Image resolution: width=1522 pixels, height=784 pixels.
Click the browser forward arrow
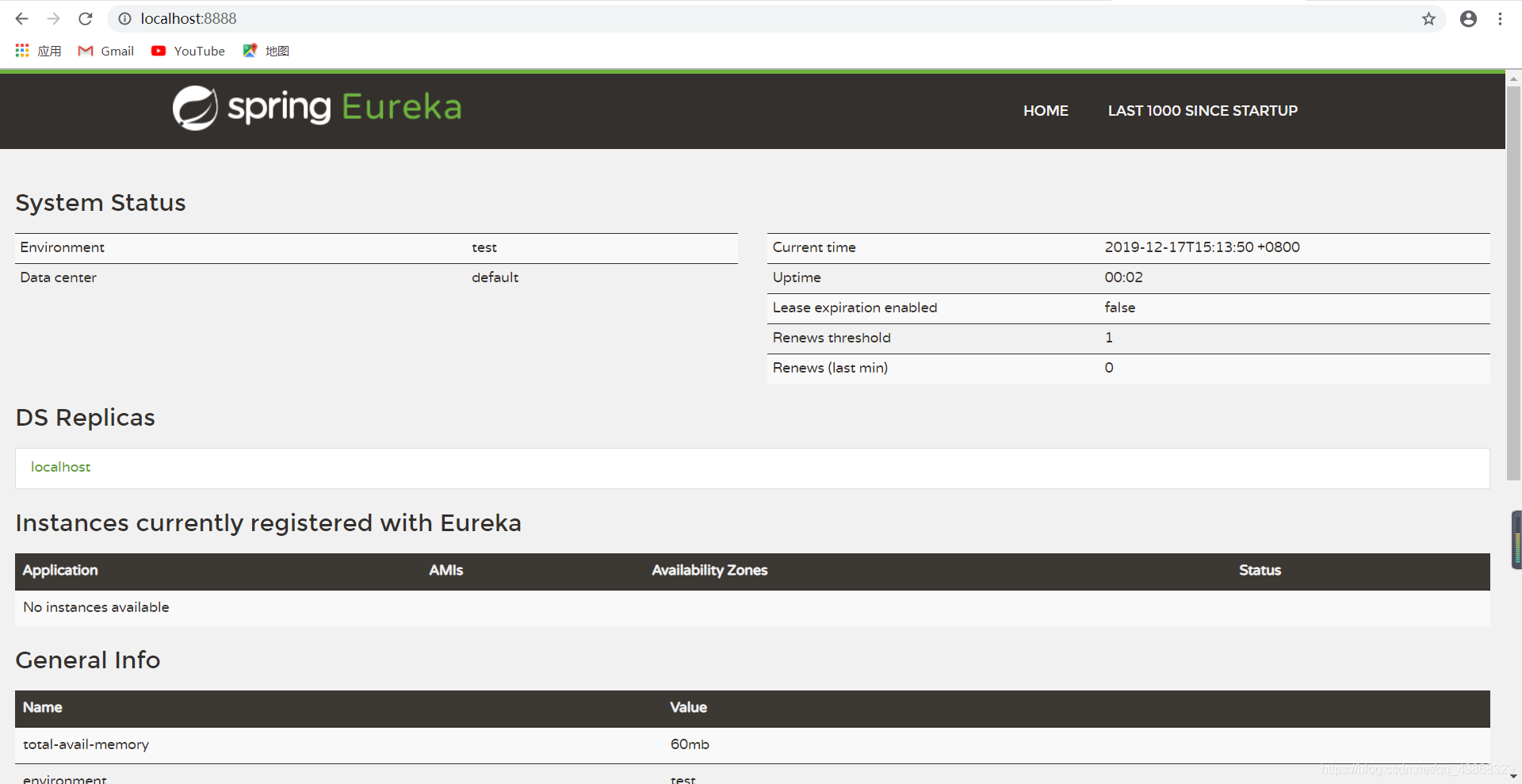pos(53,18)
